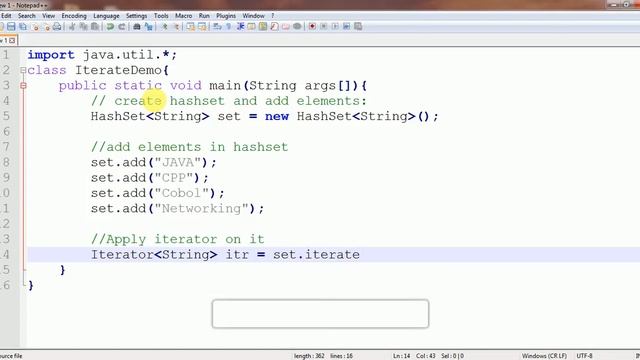The image size is (640, 360).
Task: Open the Tools menu
Action: (x=161, y=16)
